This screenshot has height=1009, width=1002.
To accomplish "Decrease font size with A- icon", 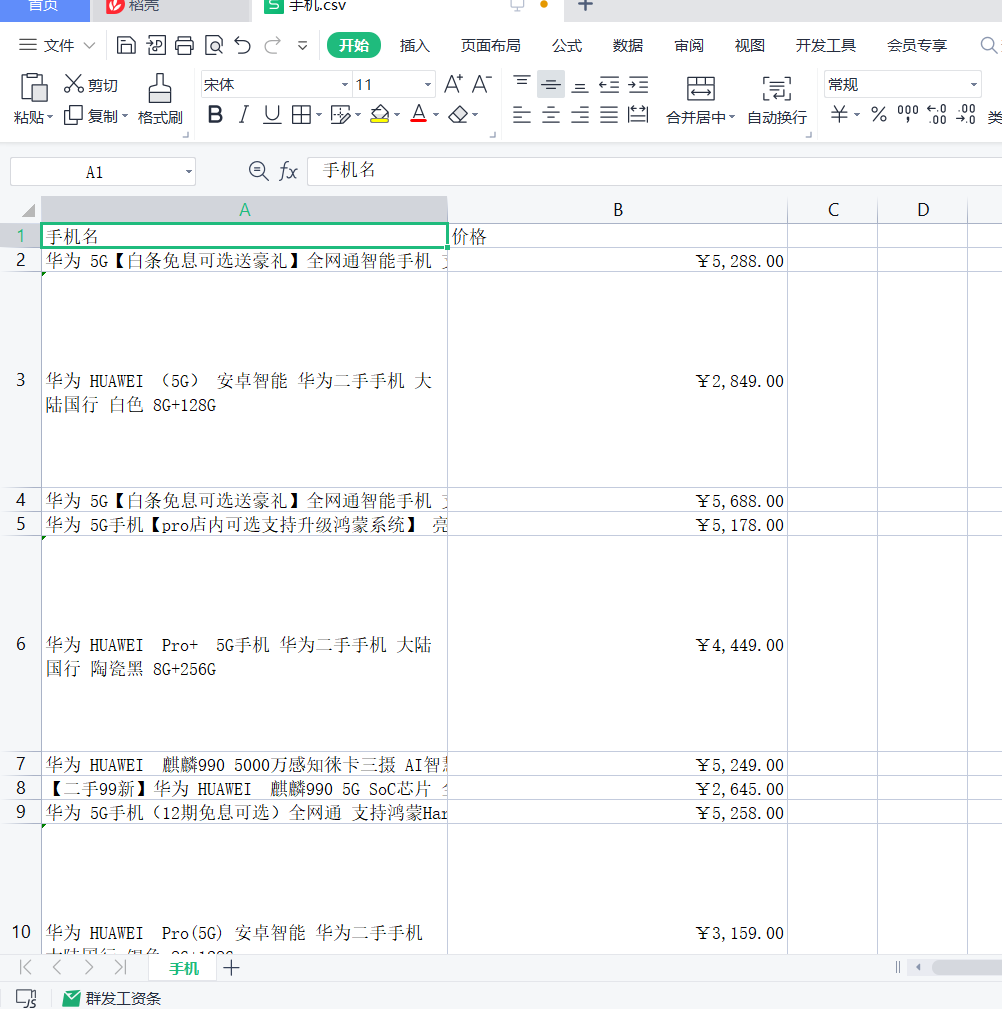I will pyautogui.click(x=481, y=84).
